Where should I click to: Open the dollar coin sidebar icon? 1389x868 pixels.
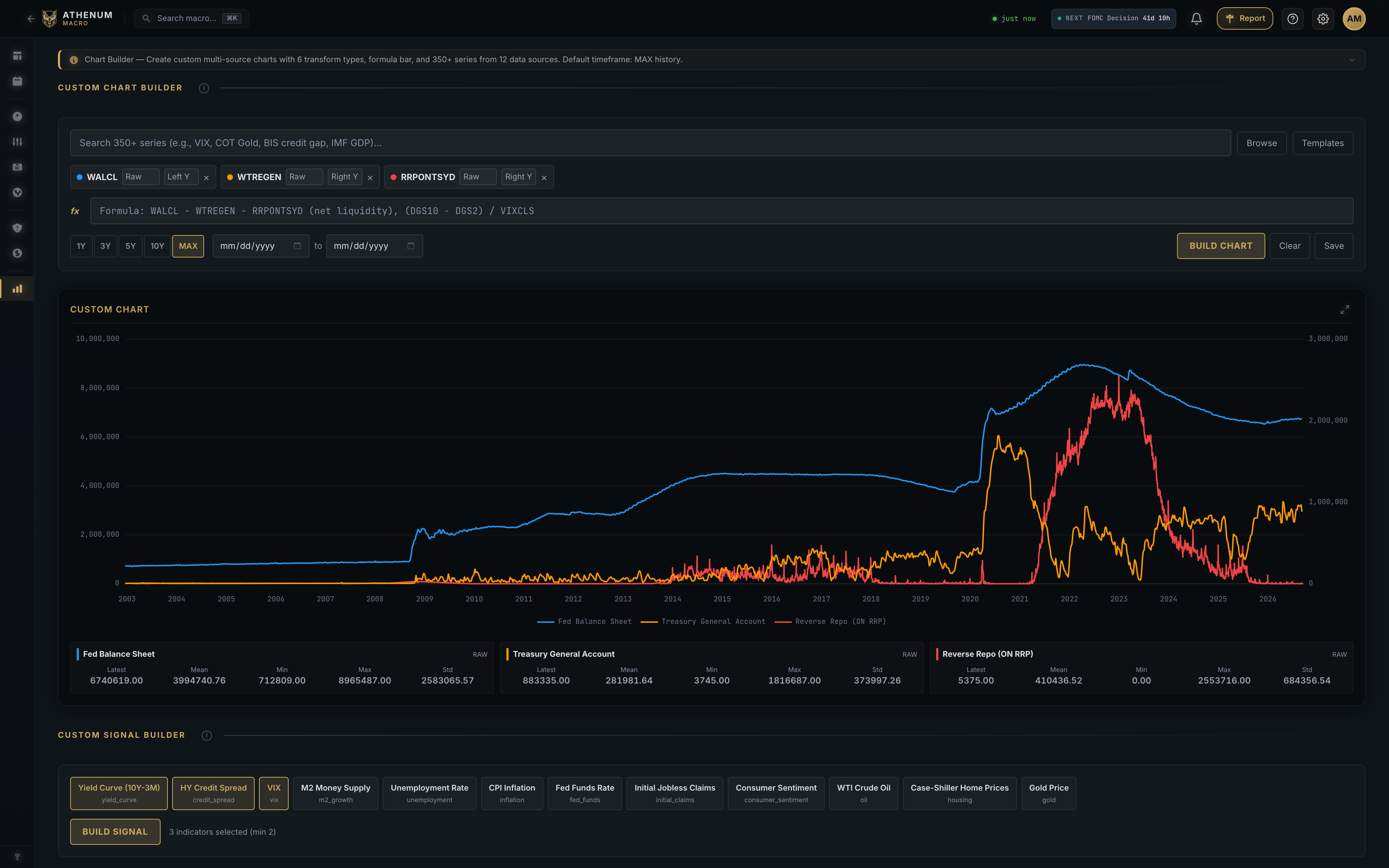17,253
